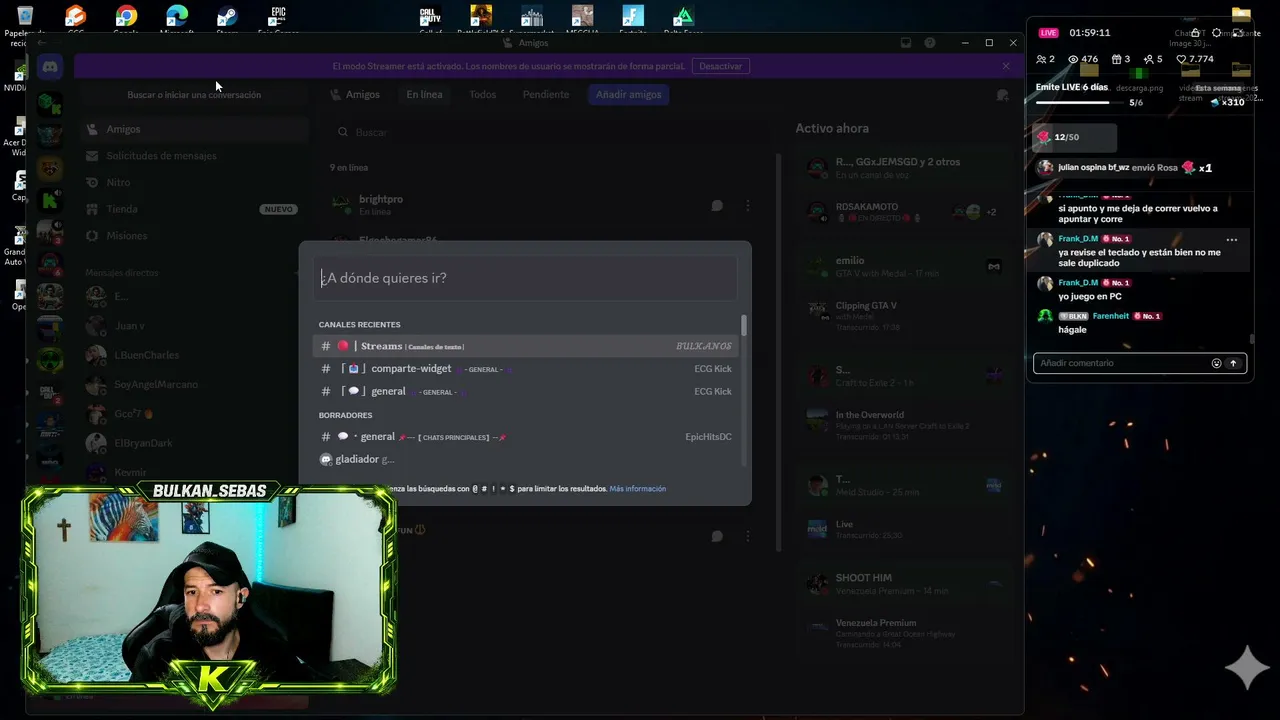Open the Venezuela Premium activity card
1280x720 pixels.
(903, 634)
